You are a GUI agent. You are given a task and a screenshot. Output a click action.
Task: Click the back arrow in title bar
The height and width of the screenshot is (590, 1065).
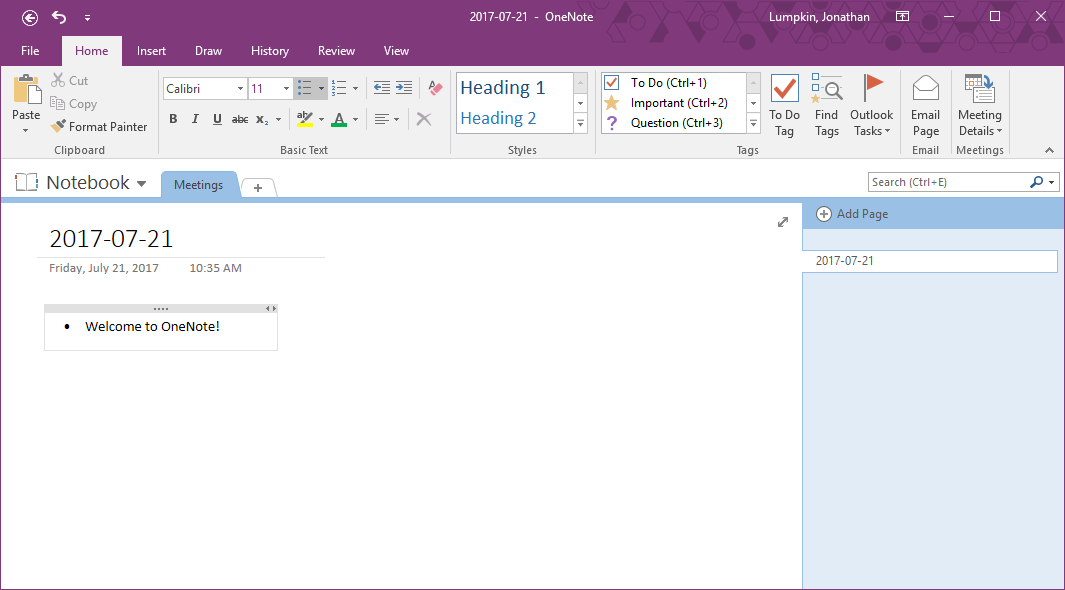point(30,17)
